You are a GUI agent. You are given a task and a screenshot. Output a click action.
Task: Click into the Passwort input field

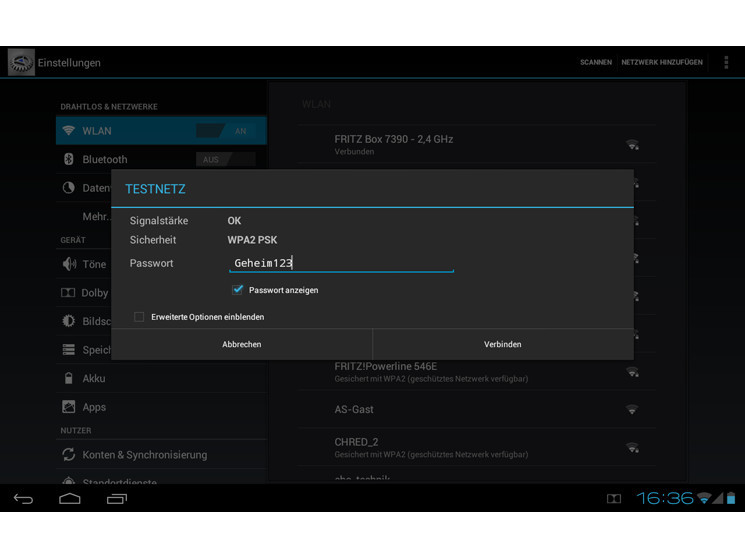click(341, 263)
